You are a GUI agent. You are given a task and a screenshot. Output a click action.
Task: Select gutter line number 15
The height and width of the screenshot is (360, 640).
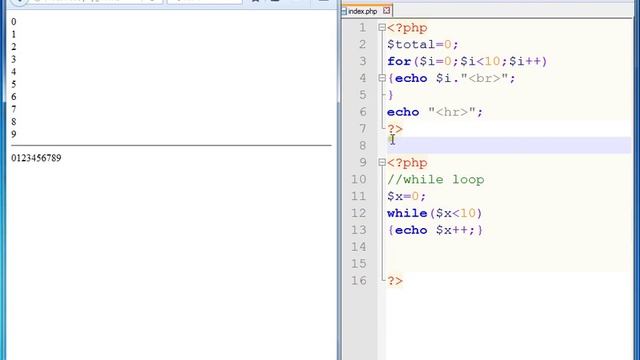tap(359, 264)
